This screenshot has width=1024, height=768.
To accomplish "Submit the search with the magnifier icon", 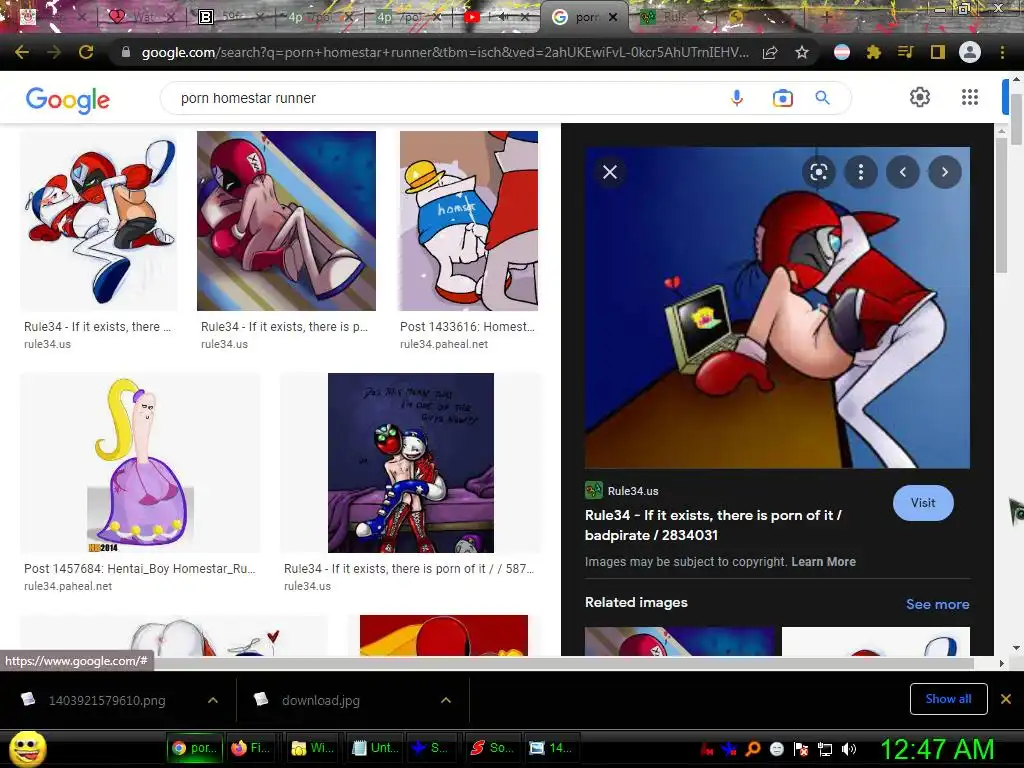I will [822, 98].
